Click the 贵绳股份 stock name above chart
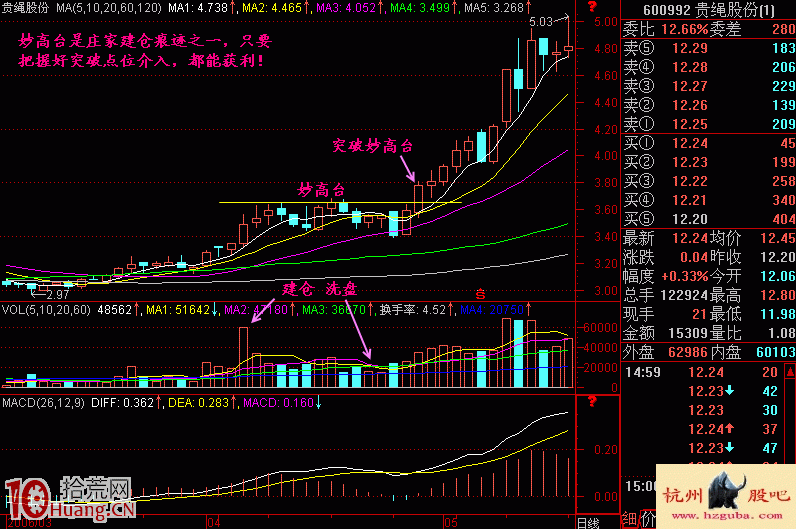 pyautogui.click(x=25, y=8)
